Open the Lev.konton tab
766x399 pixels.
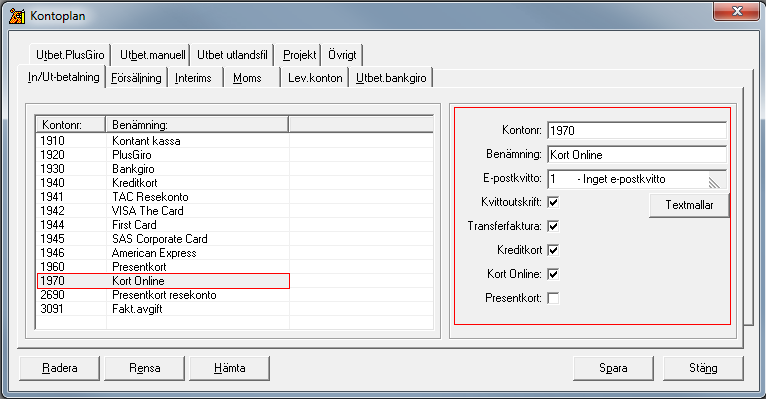tap(315, 78)
